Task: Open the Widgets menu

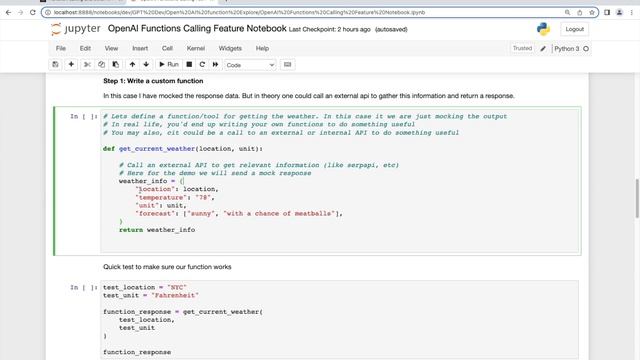Action: (230, 48)
